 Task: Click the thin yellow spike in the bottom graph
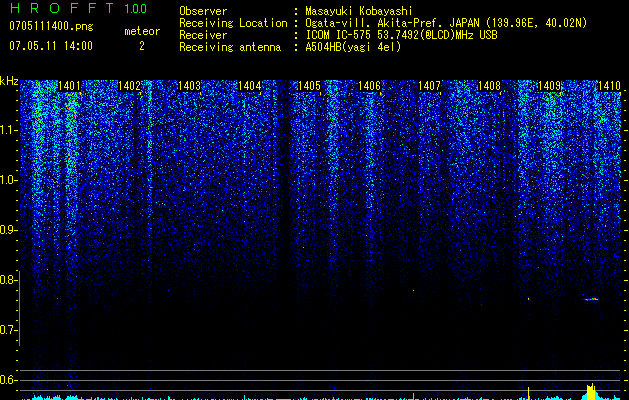(528, 393)
